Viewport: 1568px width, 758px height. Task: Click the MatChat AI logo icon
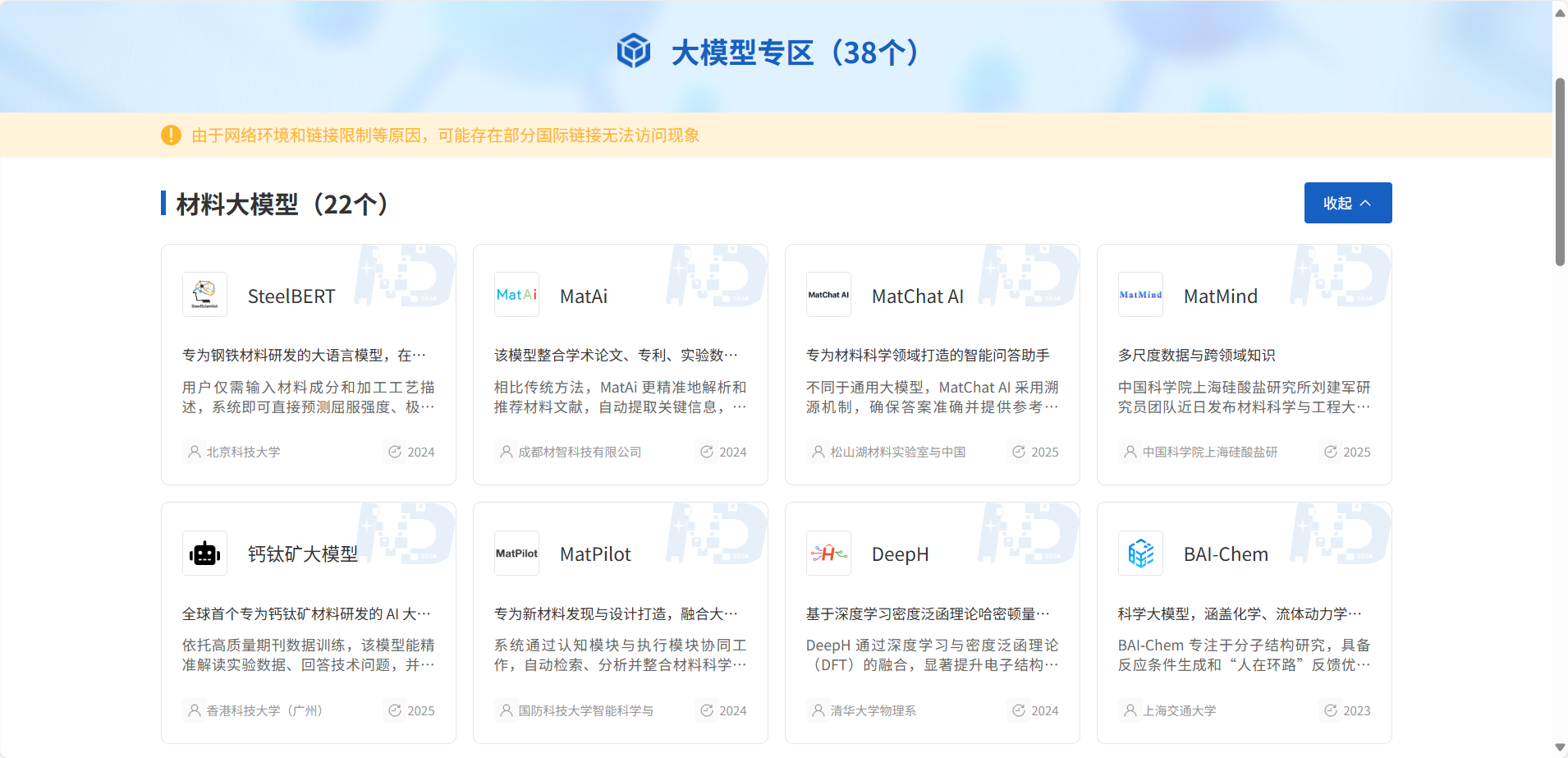(x=828, y=295)
